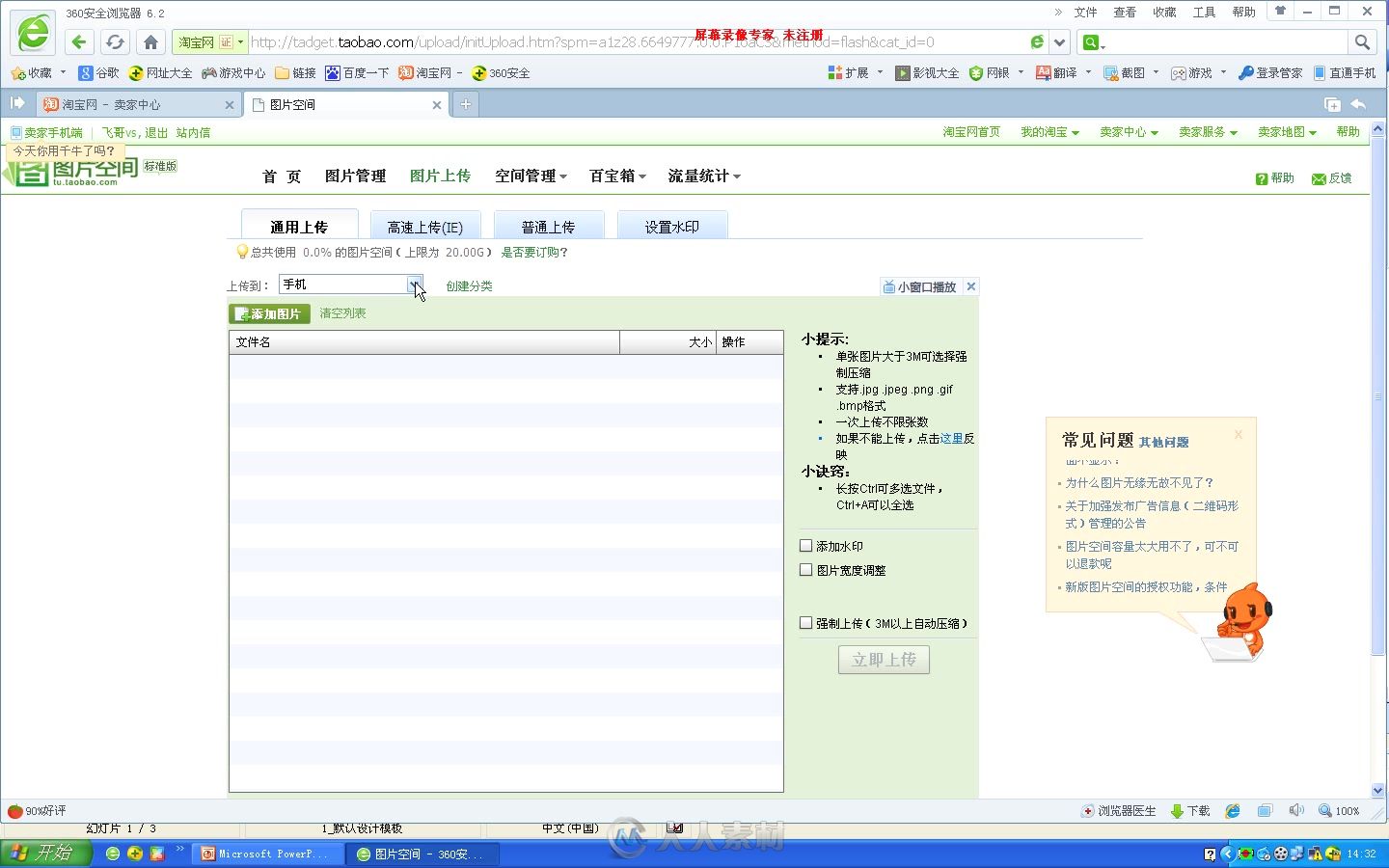Viewport: 1389px width, 868px height.
Task: Open the 360安全 bookmark
Action: tap(501, 73)
